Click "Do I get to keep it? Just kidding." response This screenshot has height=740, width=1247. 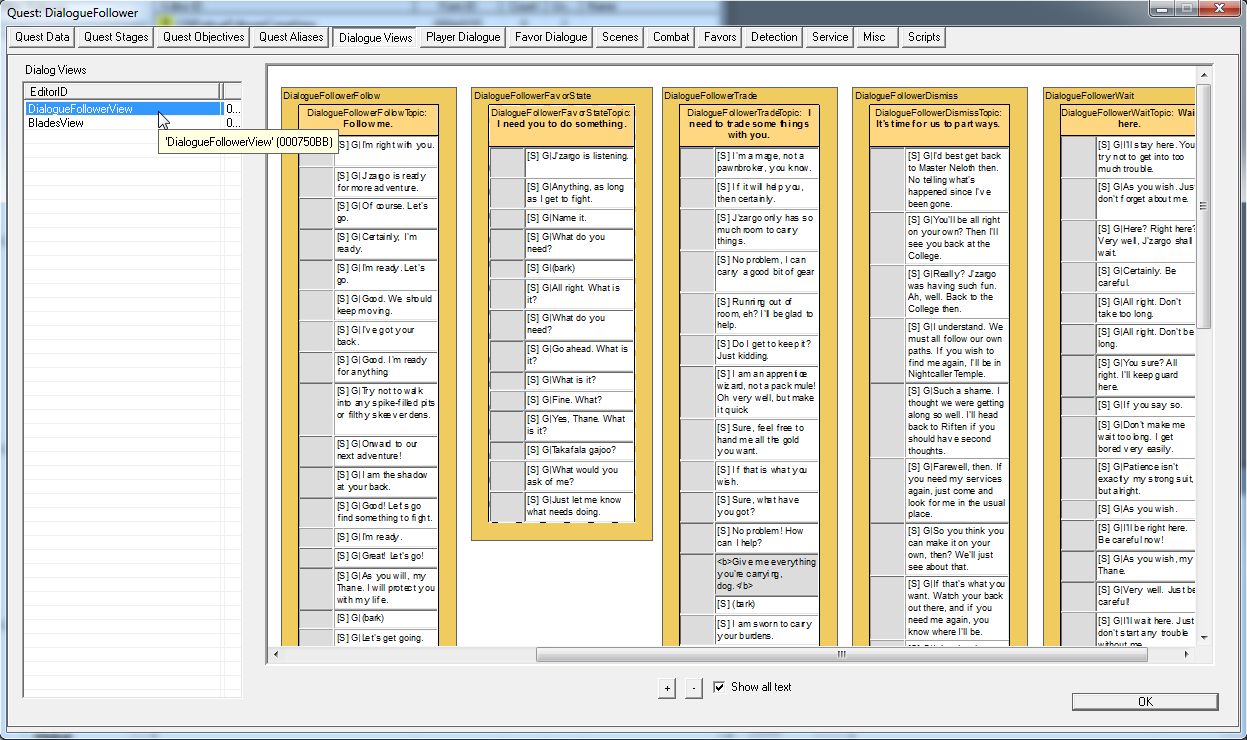[x=767, y=349]
